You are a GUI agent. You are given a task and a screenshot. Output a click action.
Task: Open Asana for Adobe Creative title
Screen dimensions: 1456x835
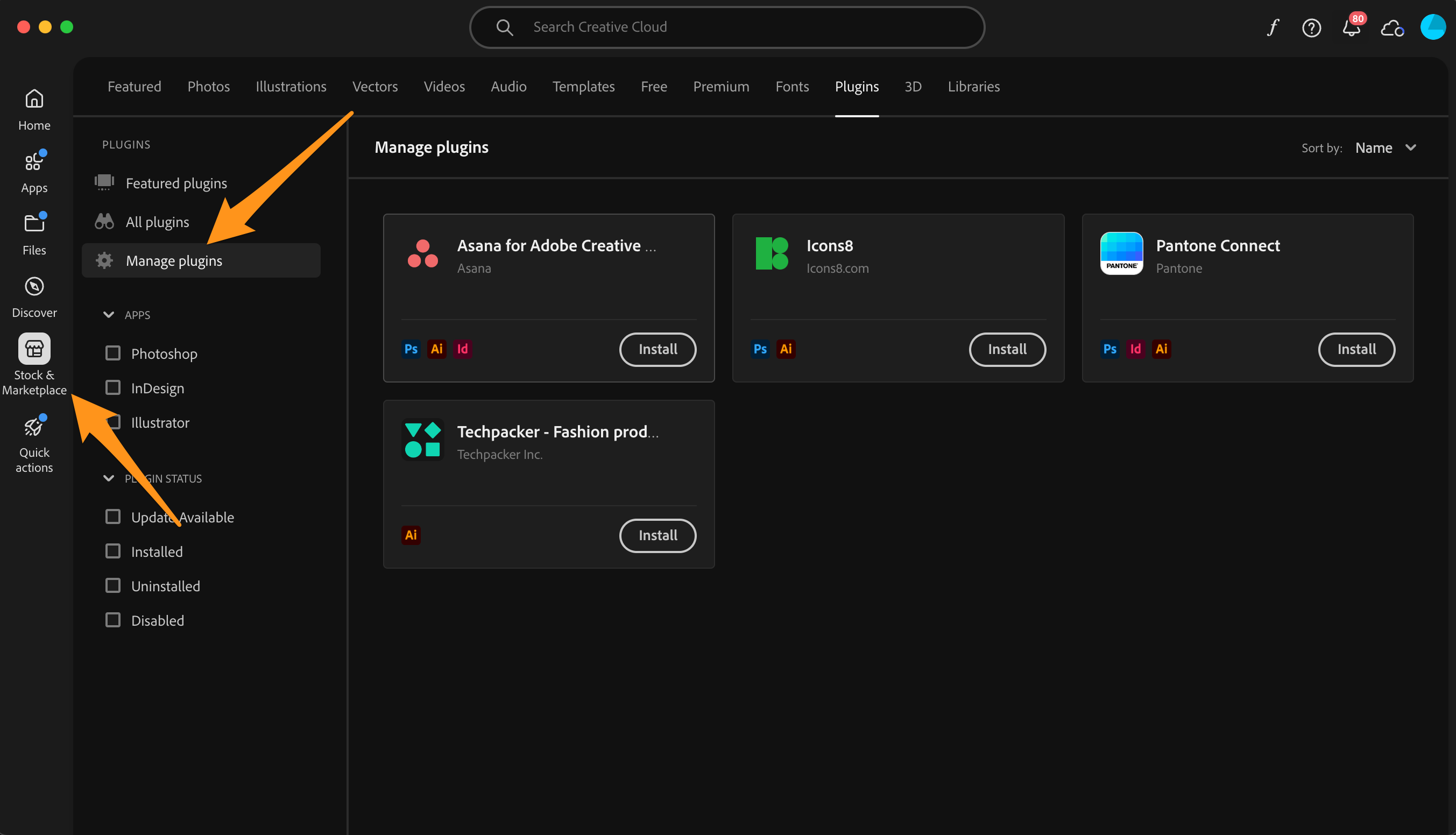point(556,245)
